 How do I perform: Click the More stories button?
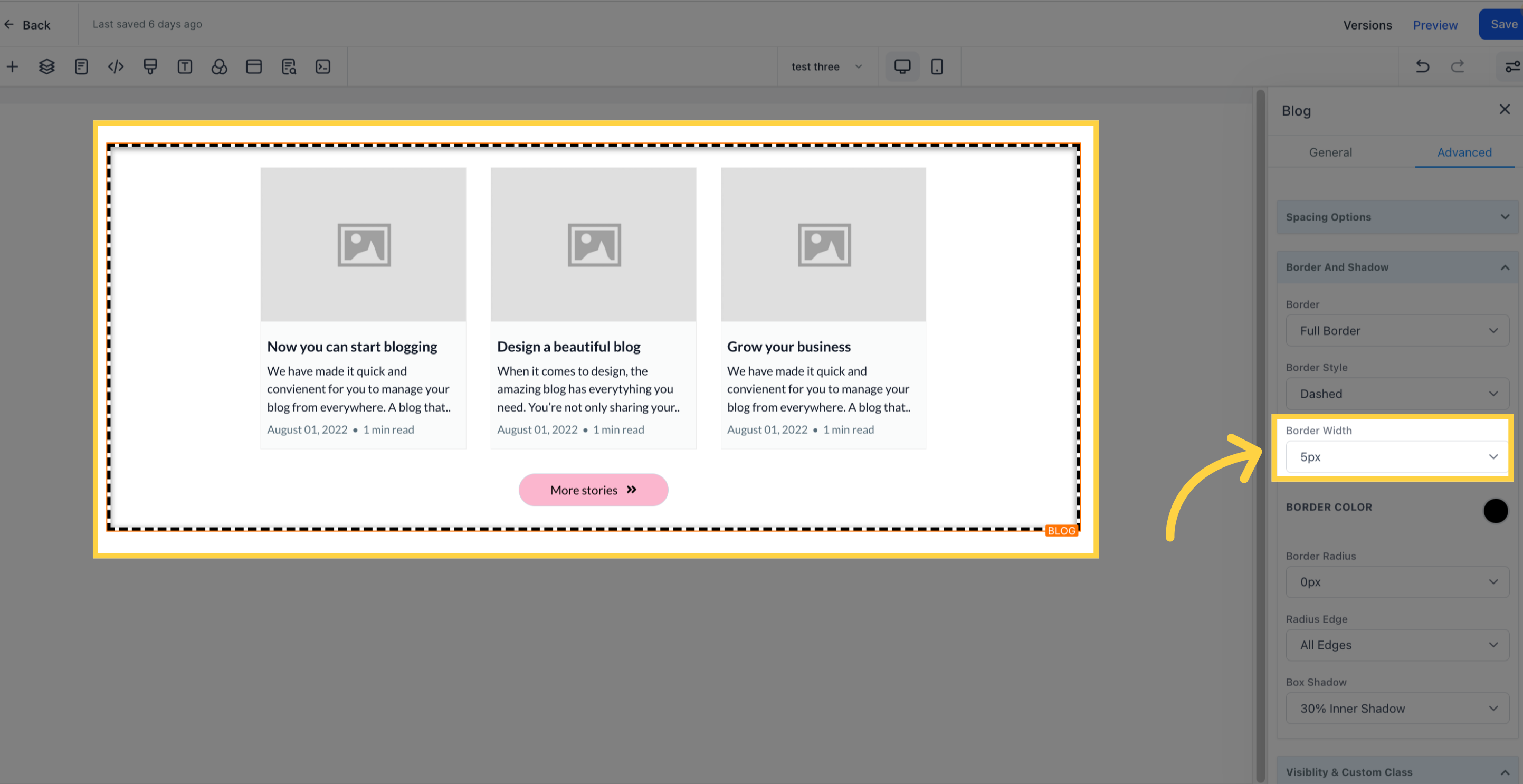(593, 490)
